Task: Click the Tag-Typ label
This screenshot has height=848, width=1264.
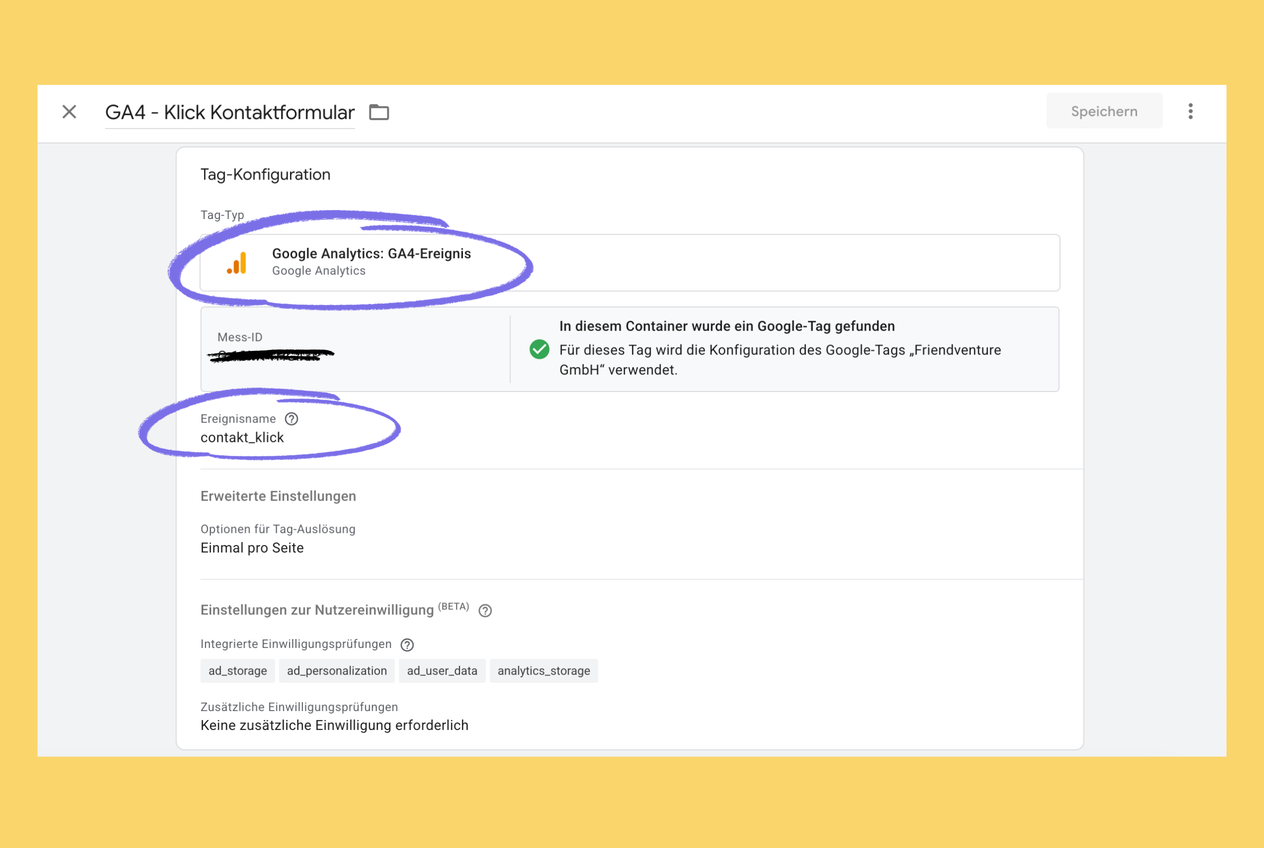Action: click(x=222, y=215)
